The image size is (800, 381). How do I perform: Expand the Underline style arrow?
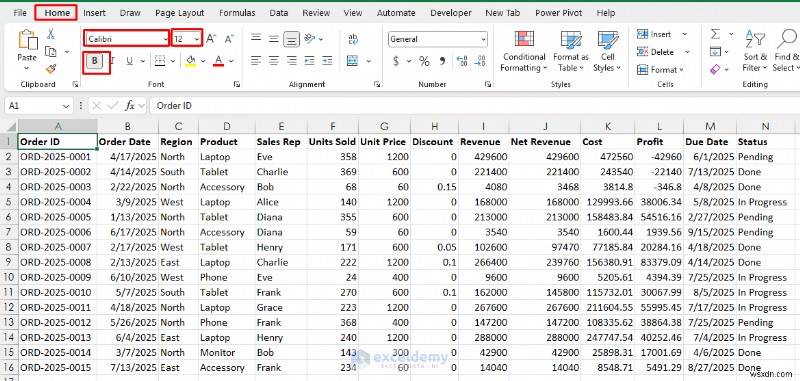pos(142,61)
